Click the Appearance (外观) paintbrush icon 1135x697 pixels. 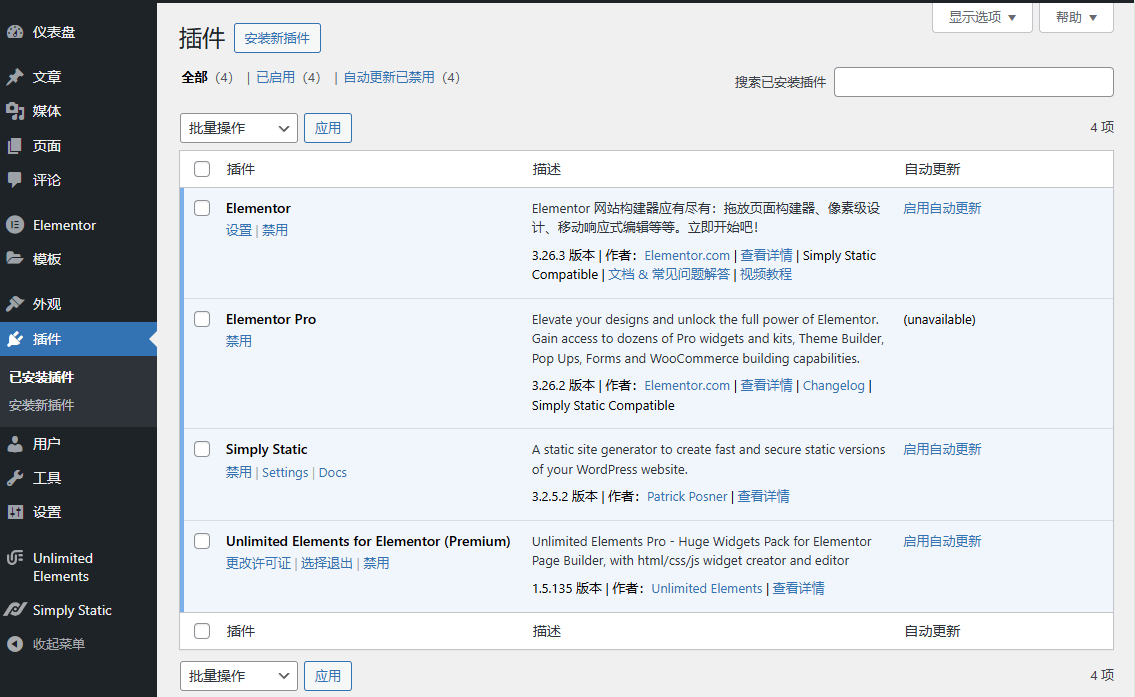(15, 304)
